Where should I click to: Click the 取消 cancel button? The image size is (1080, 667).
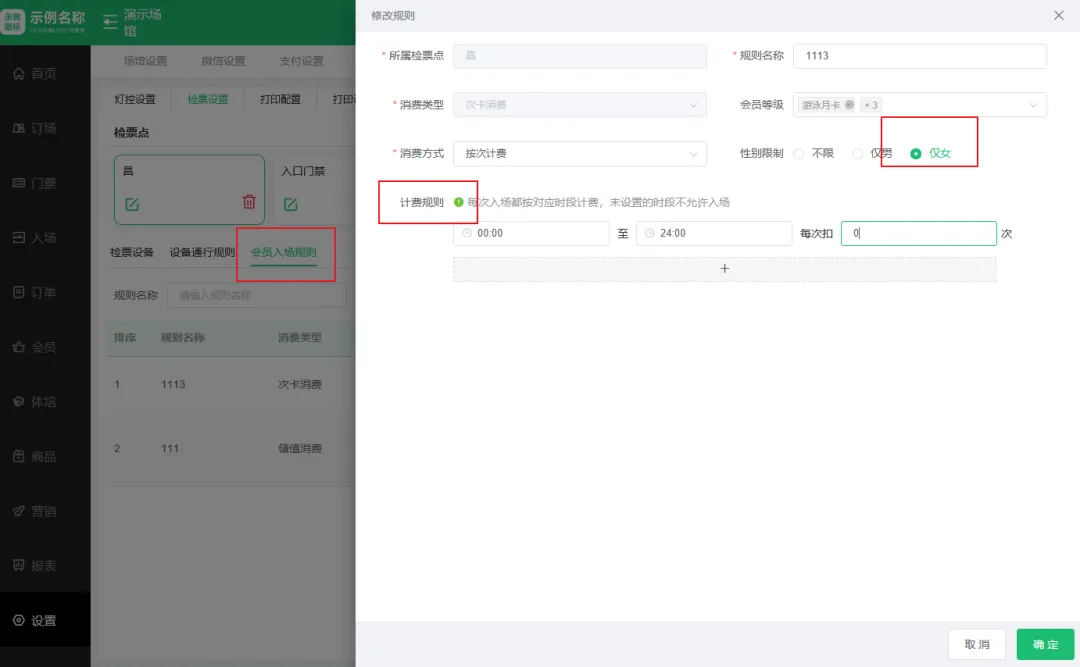pyautogui.click(x=976, y=644)
